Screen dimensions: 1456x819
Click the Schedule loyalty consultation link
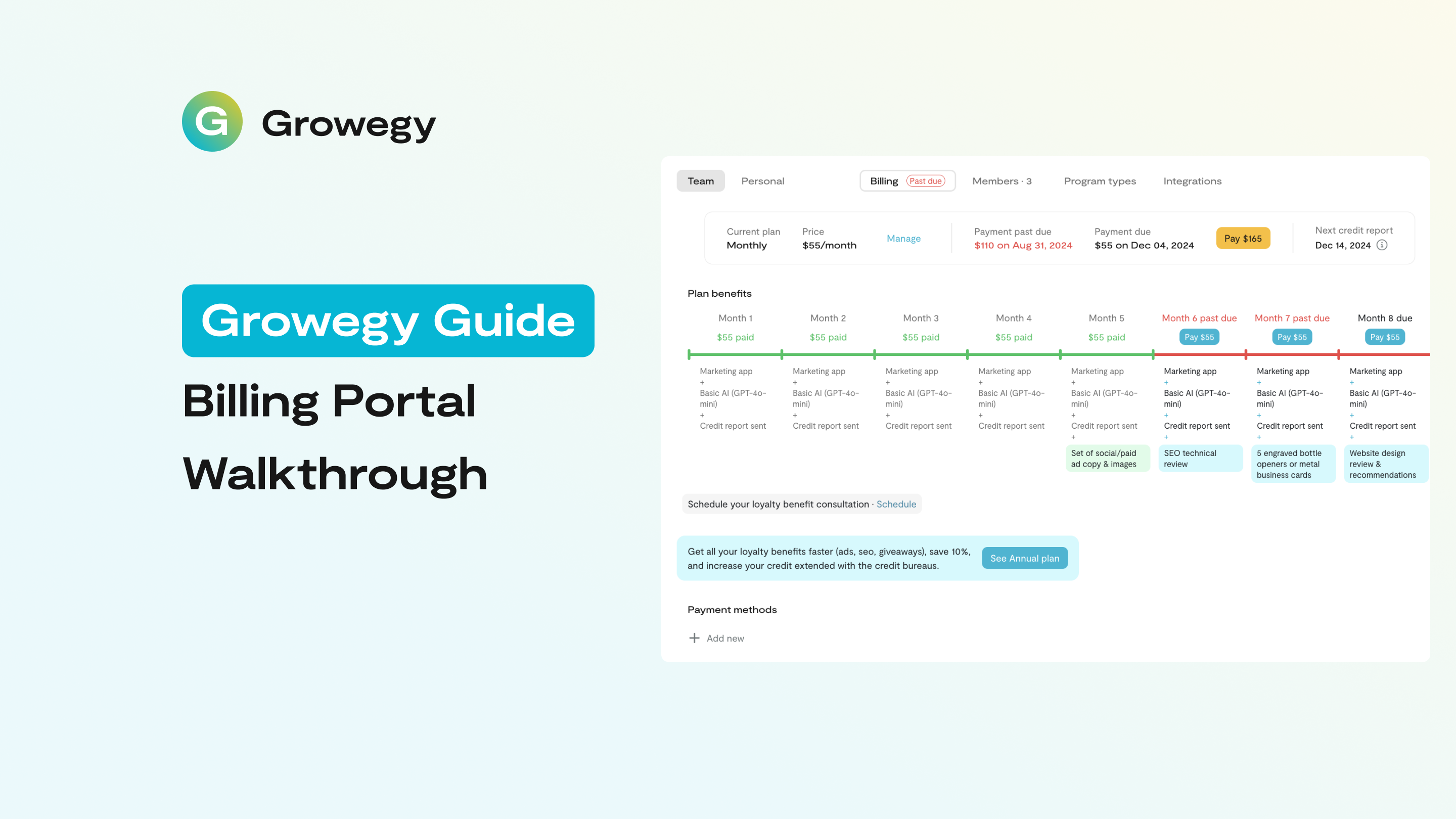coord(896,504)
